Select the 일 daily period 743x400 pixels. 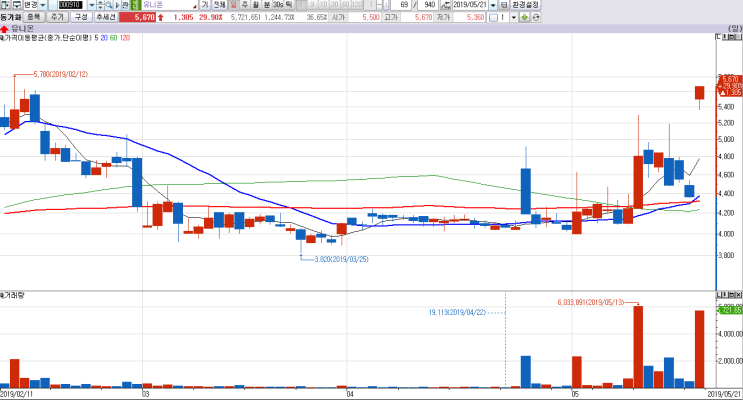(234, 5)
